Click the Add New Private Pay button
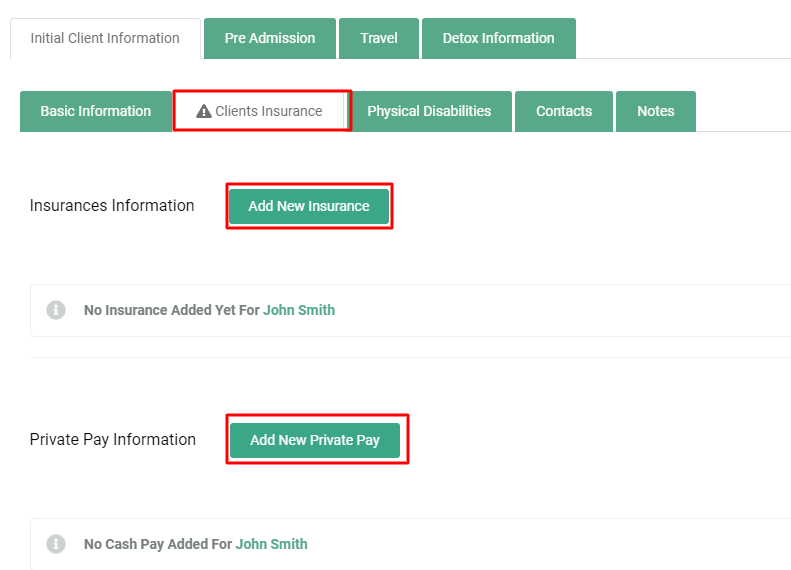This screenshot has width=791, height=570. point(315,440)
